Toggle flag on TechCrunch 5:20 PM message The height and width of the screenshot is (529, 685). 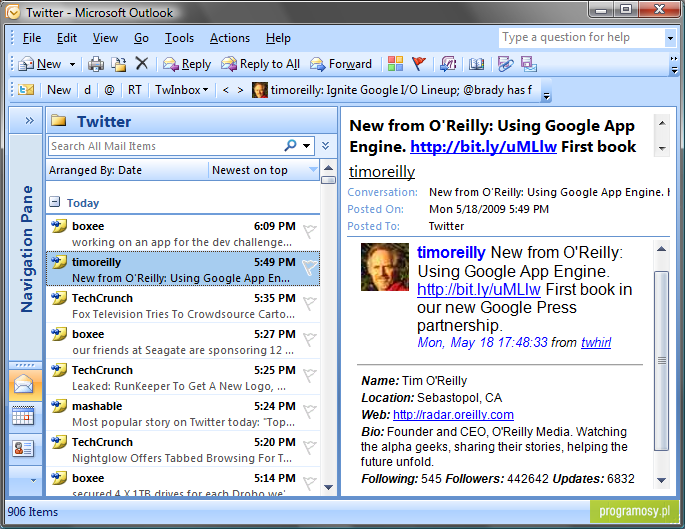click(310, 447)
